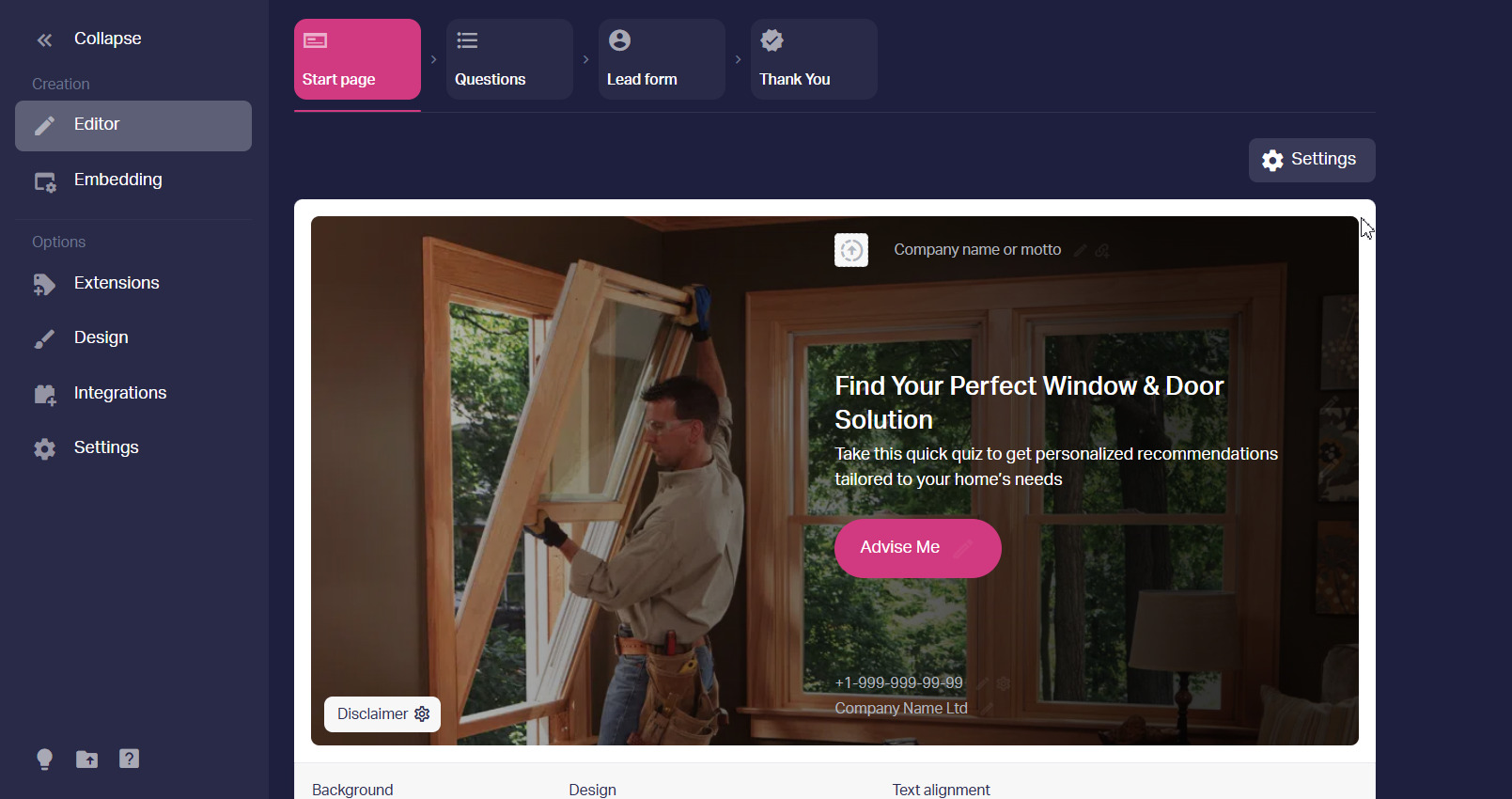Open Integrations in the sidebar
This screenshot has height=799, width=1512.
[133, 394]
